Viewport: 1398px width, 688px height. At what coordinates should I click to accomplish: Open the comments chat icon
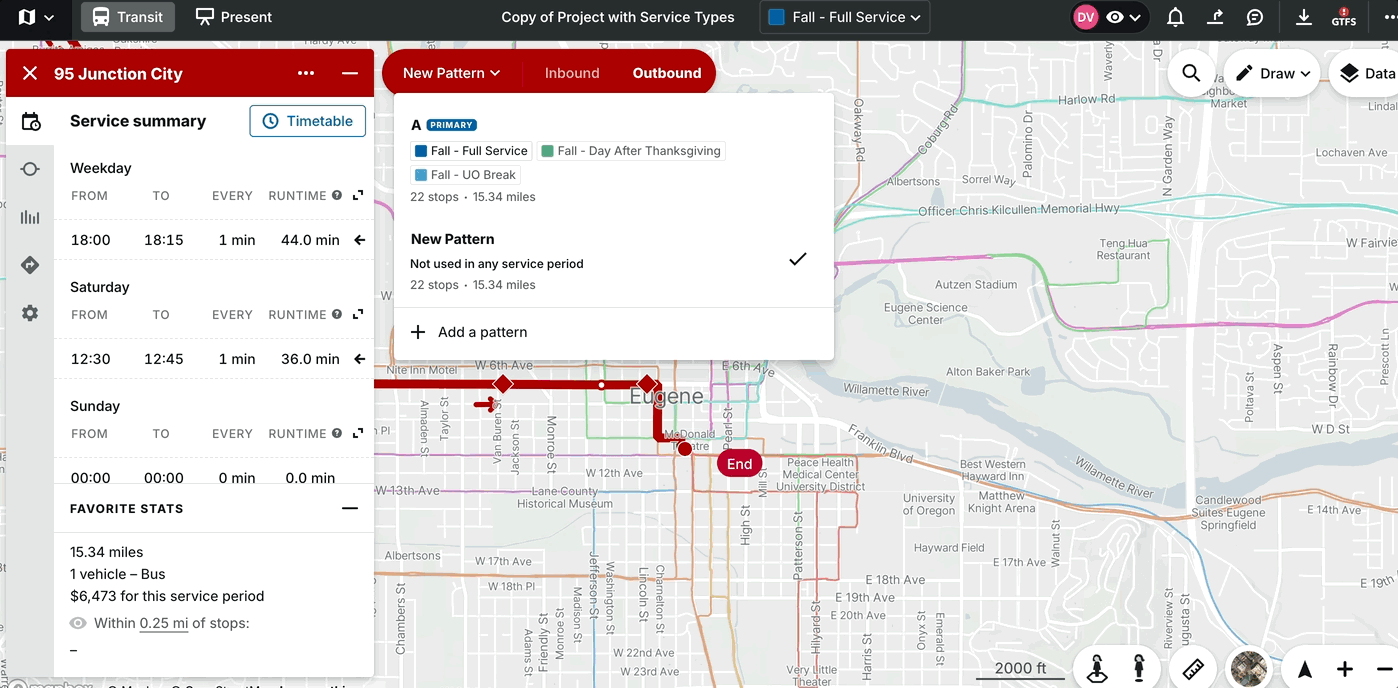(1255, 17)
